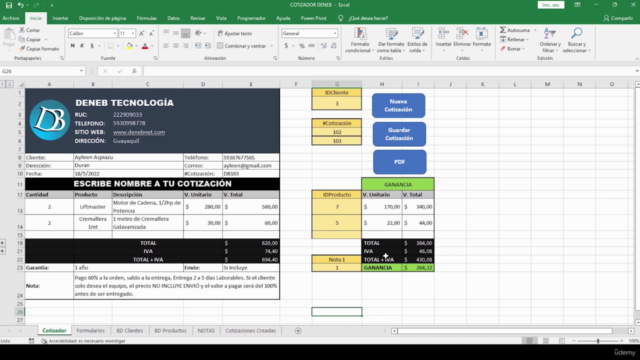This screenshot has height=360, width=640.
Task: Open Dar formato como tabla
Action: click(391, 40)
